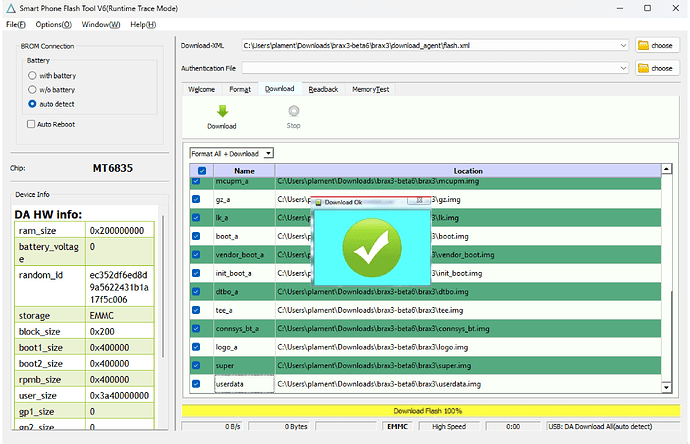Click the tee.img location path
690x444 pixels.
pyautogui.click(x=370, y=310)
